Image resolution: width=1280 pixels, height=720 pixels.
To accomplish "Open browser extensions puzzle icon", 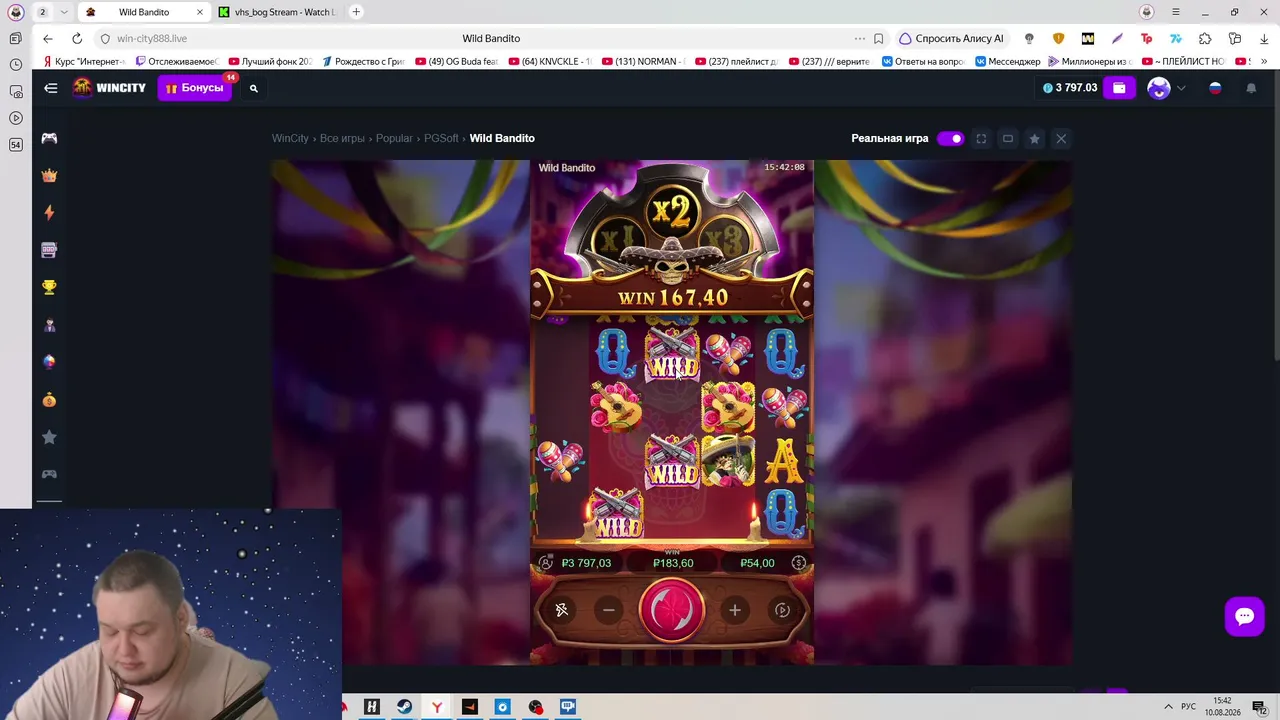I will coord(1205,39).
